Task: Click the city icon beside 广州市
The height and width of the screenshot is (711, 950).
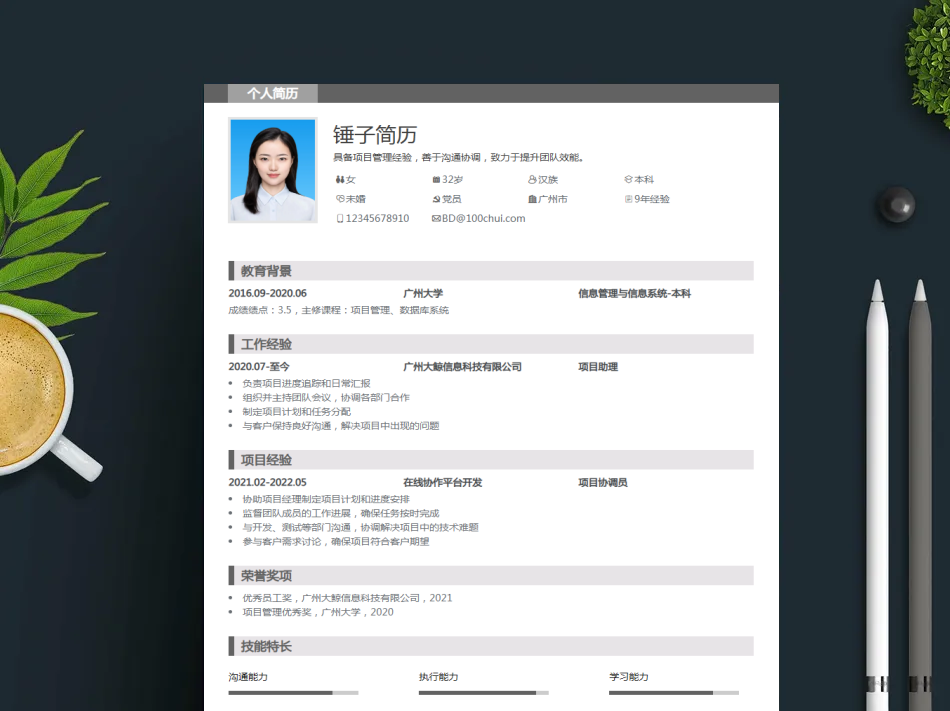Action: (532, 199)
